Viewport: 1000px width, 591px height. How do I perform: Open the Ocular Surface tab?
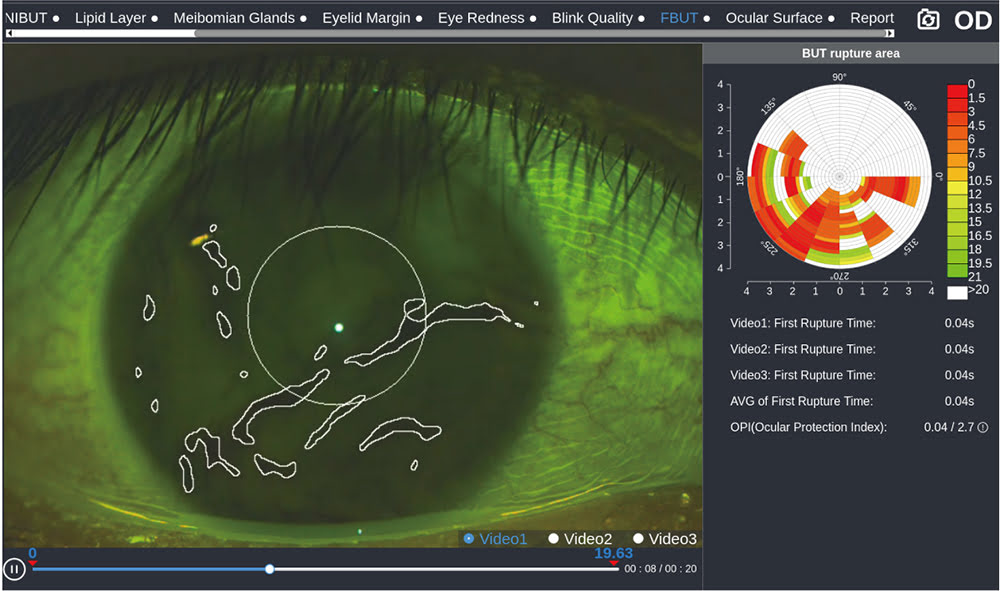point(774,18)
